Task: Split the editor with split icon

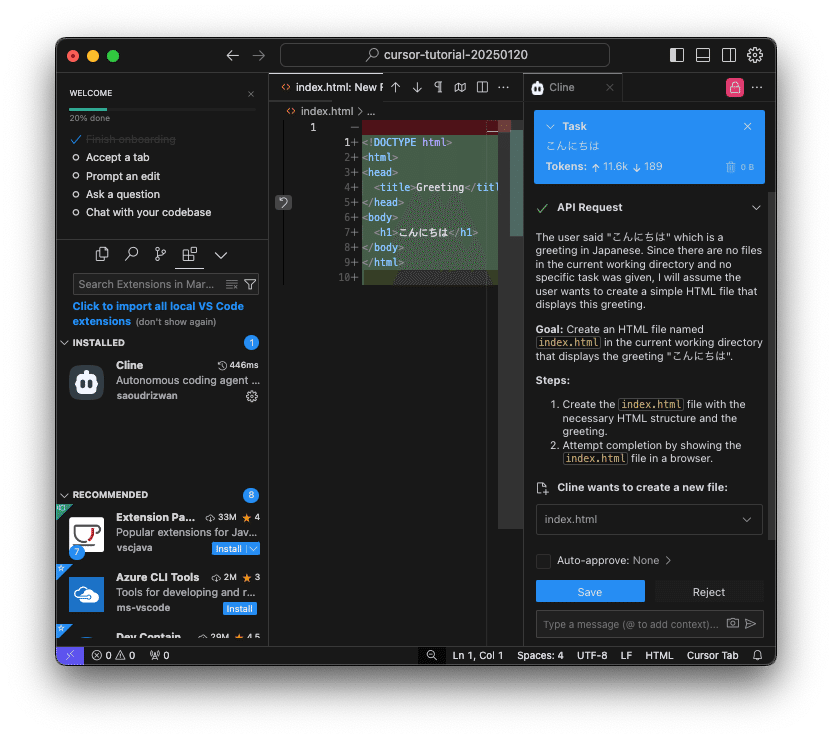Action: (482, 88)
